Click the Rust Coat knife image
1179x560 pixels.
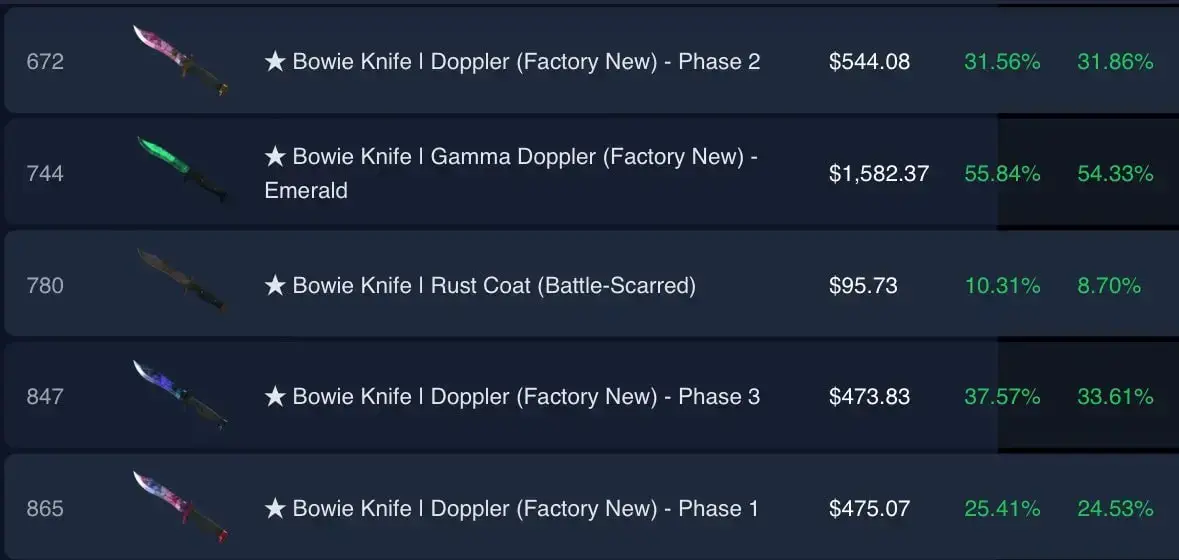click(x=181, y=281)
